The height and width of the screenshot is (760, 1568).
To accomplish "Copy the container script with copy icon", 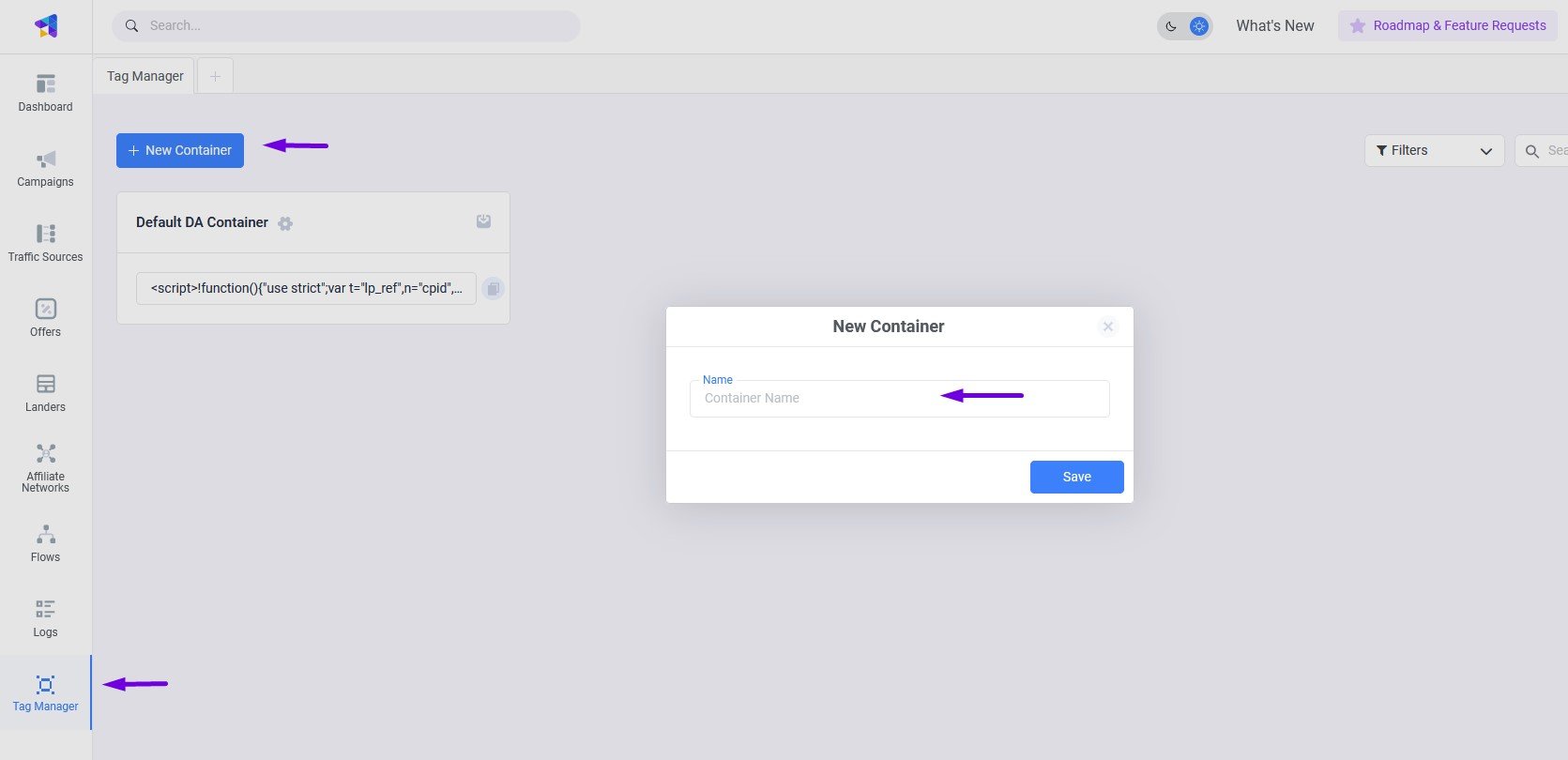I will tap(493, 289).
